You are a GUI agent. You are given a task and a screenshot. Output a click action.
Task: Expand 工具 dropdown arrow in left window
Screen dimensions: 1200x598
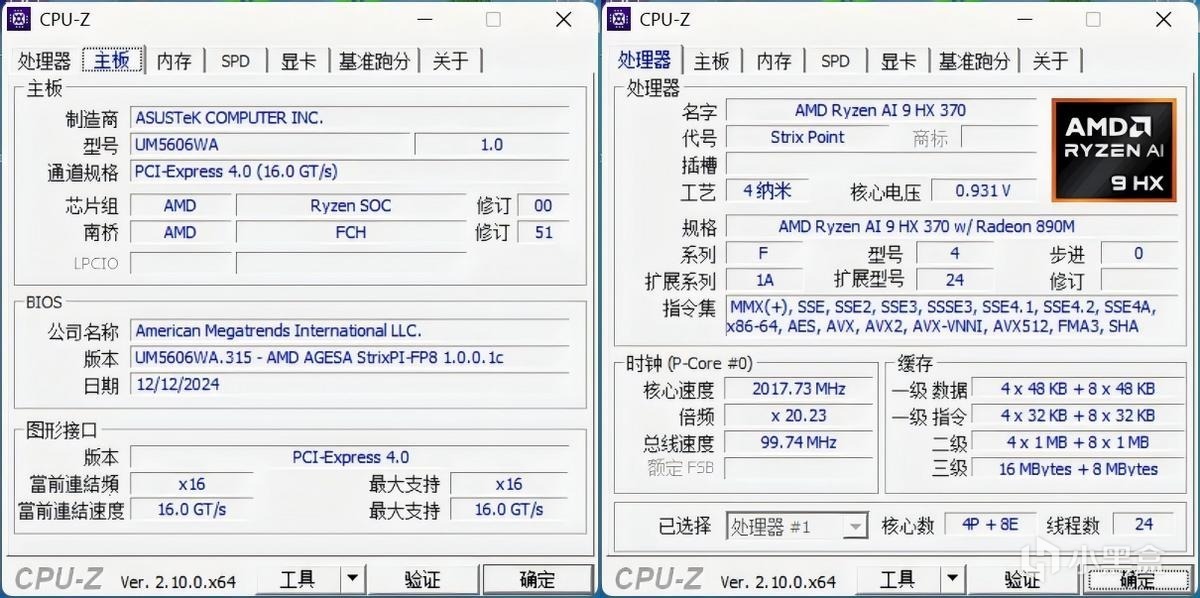(x=353, y=579)
